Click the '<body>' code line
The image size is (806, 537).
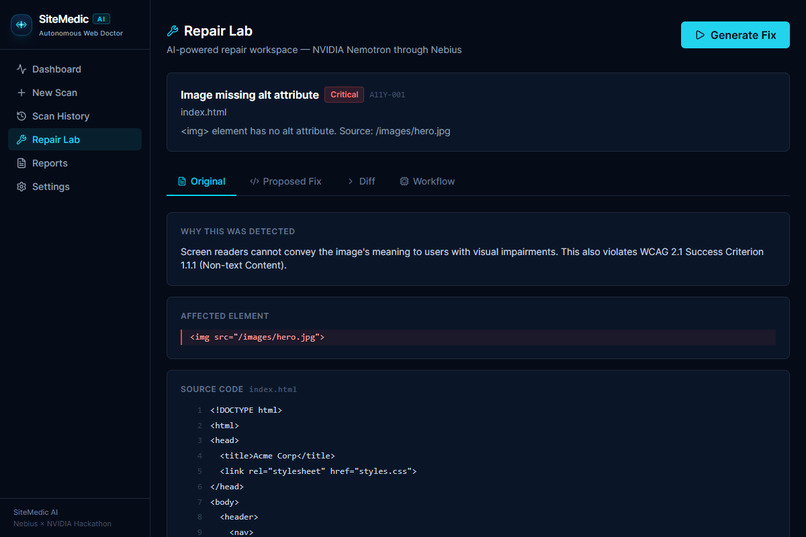point(224,502)
